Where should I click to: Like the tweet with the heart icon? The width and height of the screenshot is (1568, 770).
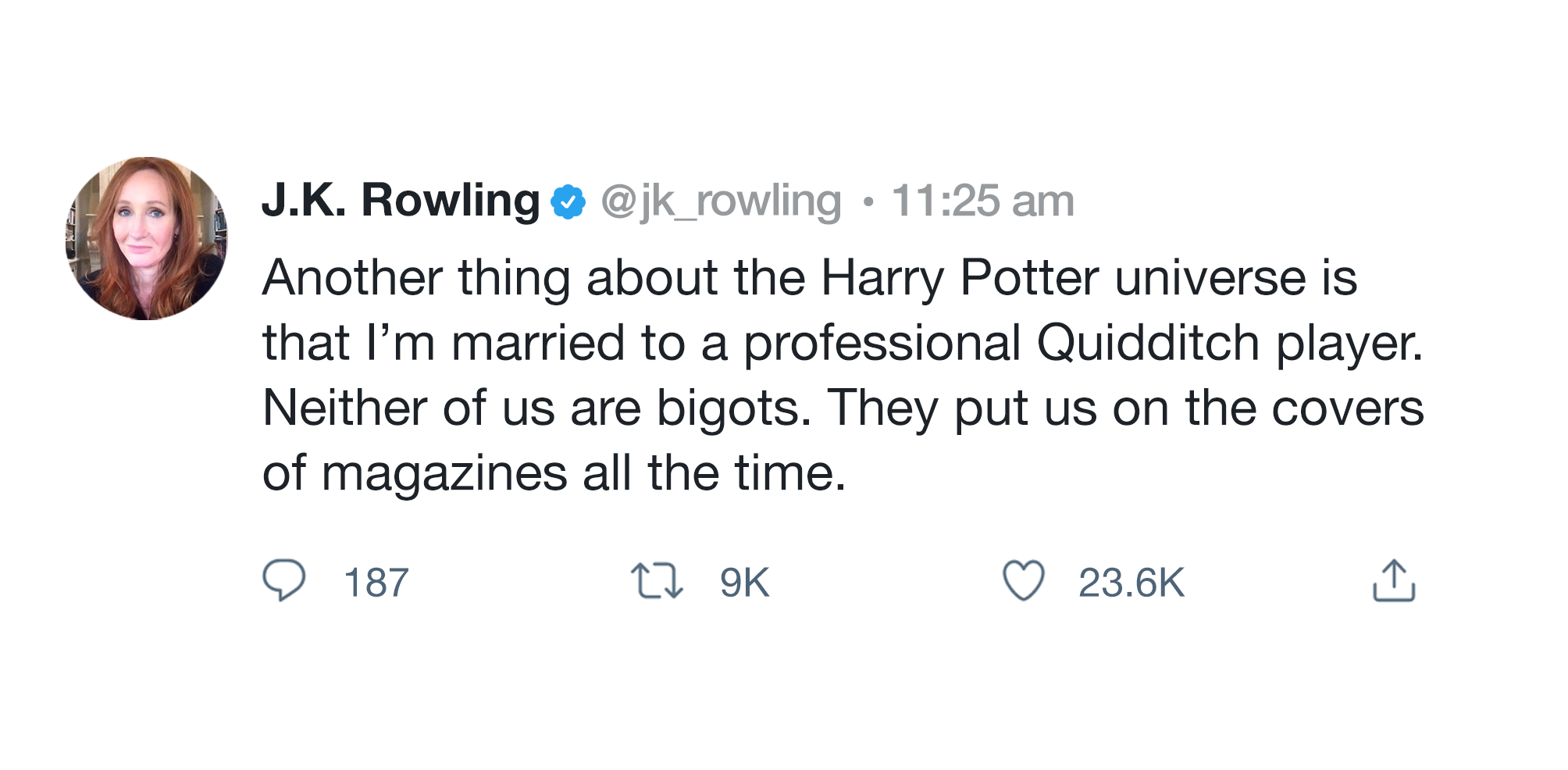click(x=1023, y=581)
